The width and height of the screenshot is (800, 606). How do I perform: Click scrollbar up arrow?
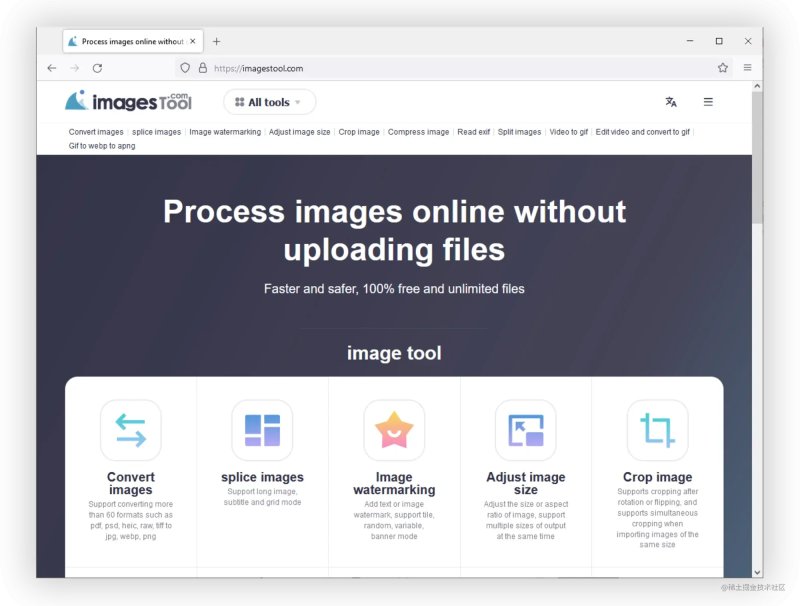coord(757,86)
